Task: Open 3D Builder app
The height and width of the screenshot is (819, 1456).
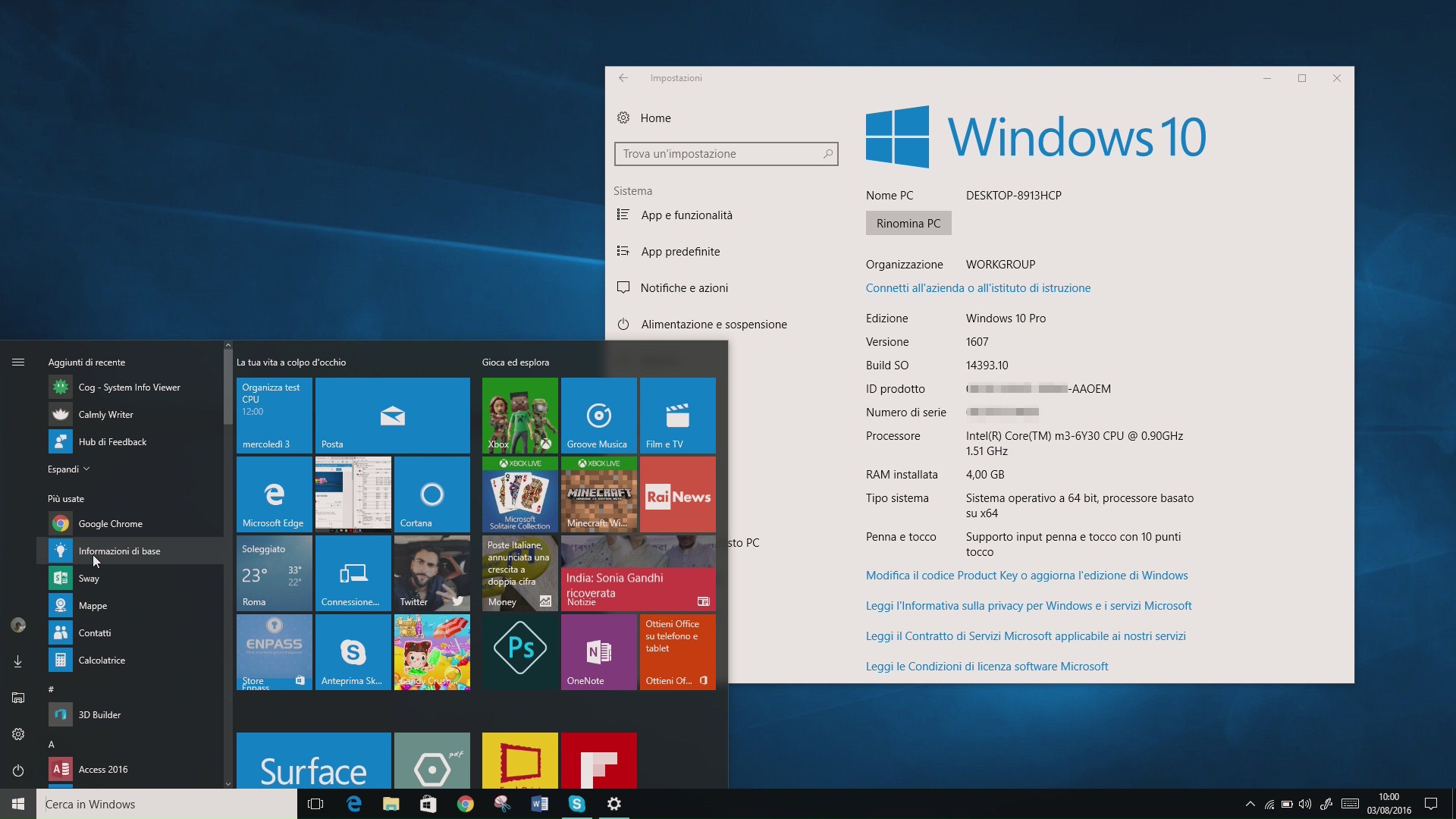Action: pyautogui.click(x=129, y=715)
